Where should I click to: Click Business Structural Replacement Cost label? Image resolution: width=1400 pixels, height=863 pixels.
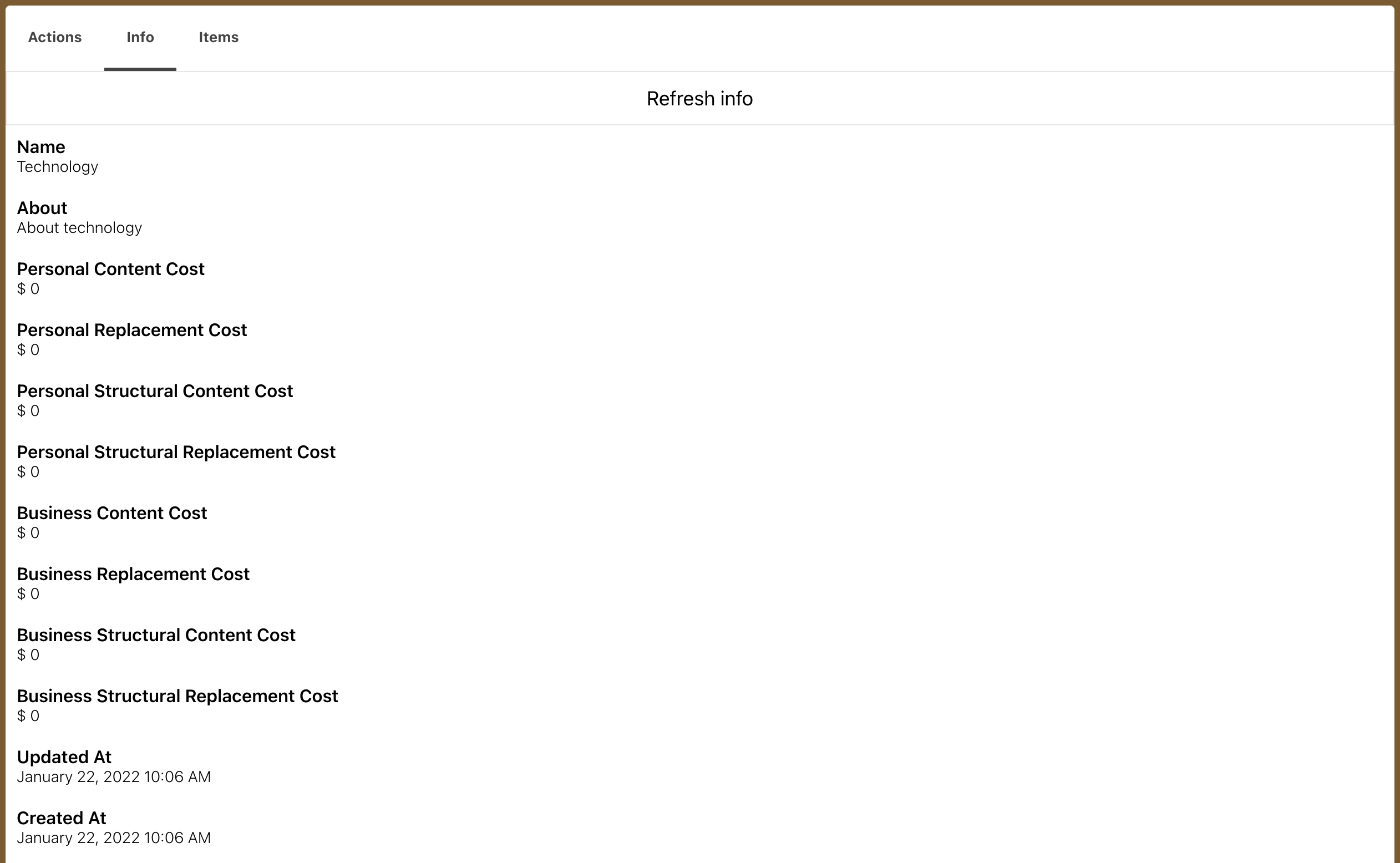click(x=177, y=697)
